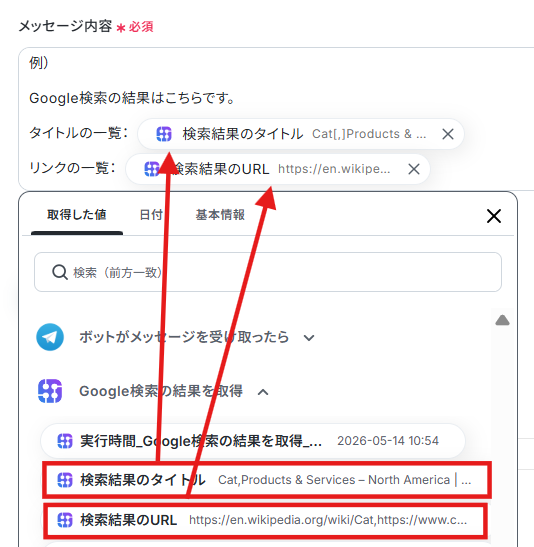Switch to the 日付 tab
The height and width of the screenshot is (547, 534).
click(x=151, y=215)
